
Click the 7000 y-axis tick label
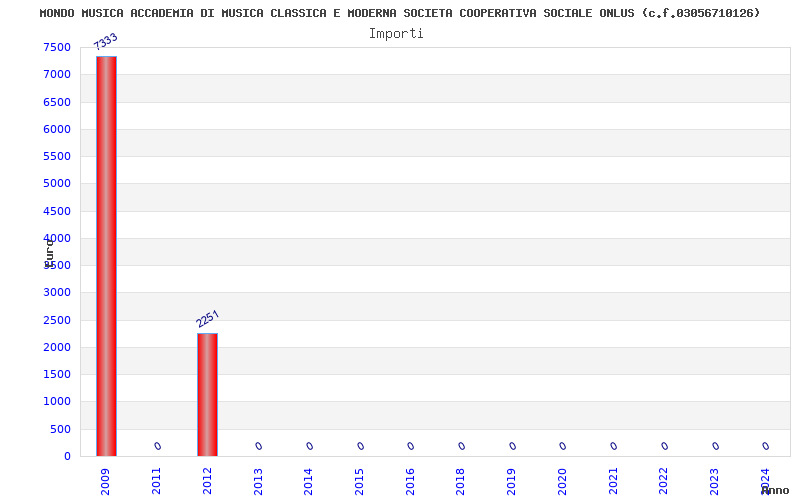pyautogui.click(x=57, y=74)
